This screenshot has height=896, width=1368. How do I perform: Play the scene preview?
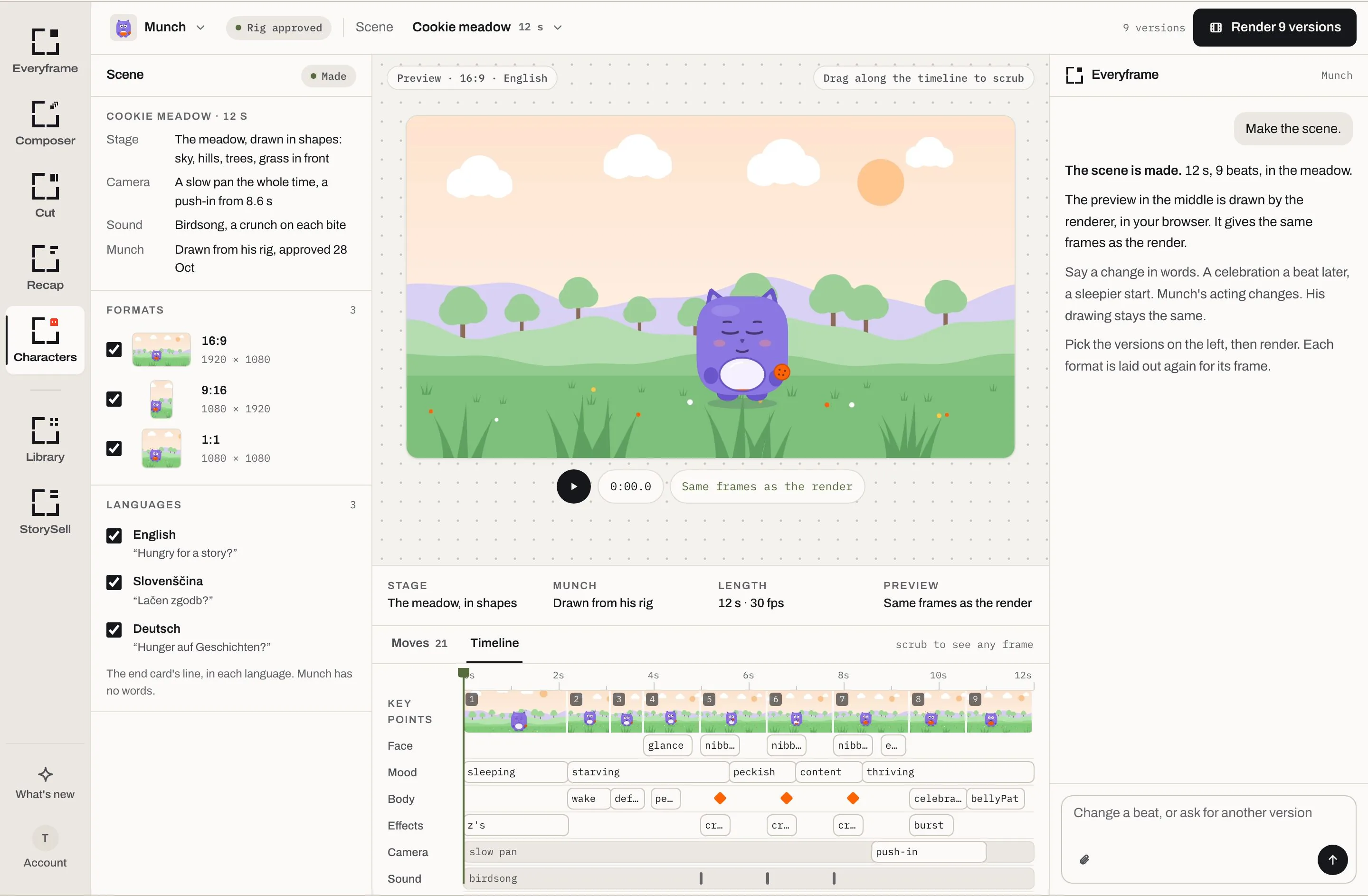click(573, 486)
